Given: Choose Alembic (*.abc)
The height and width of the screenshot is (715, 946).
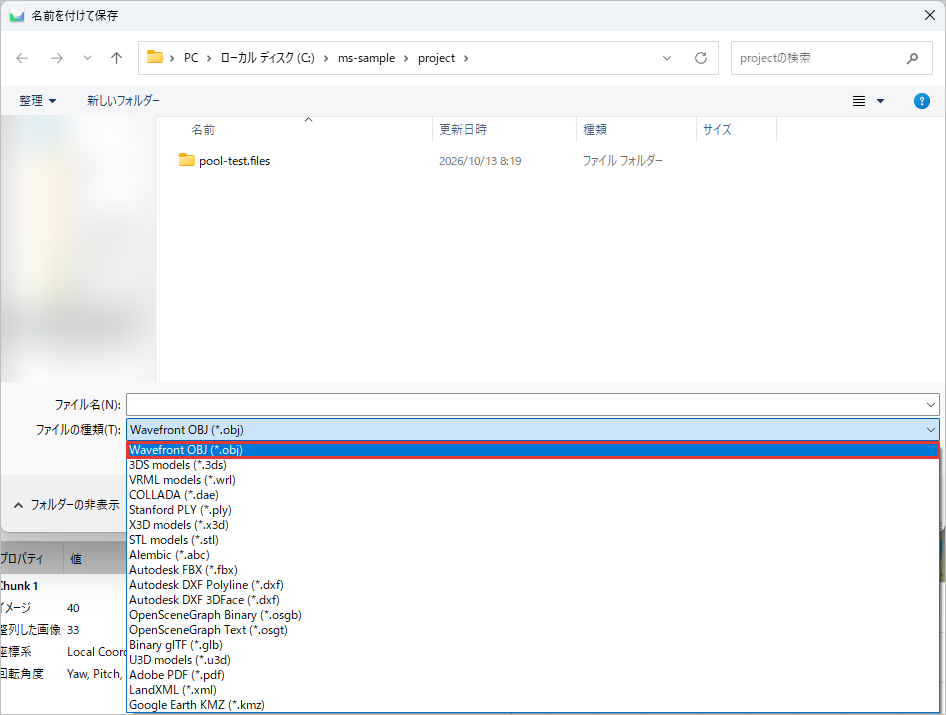Looking at the screenshot, I should point(533,555).
